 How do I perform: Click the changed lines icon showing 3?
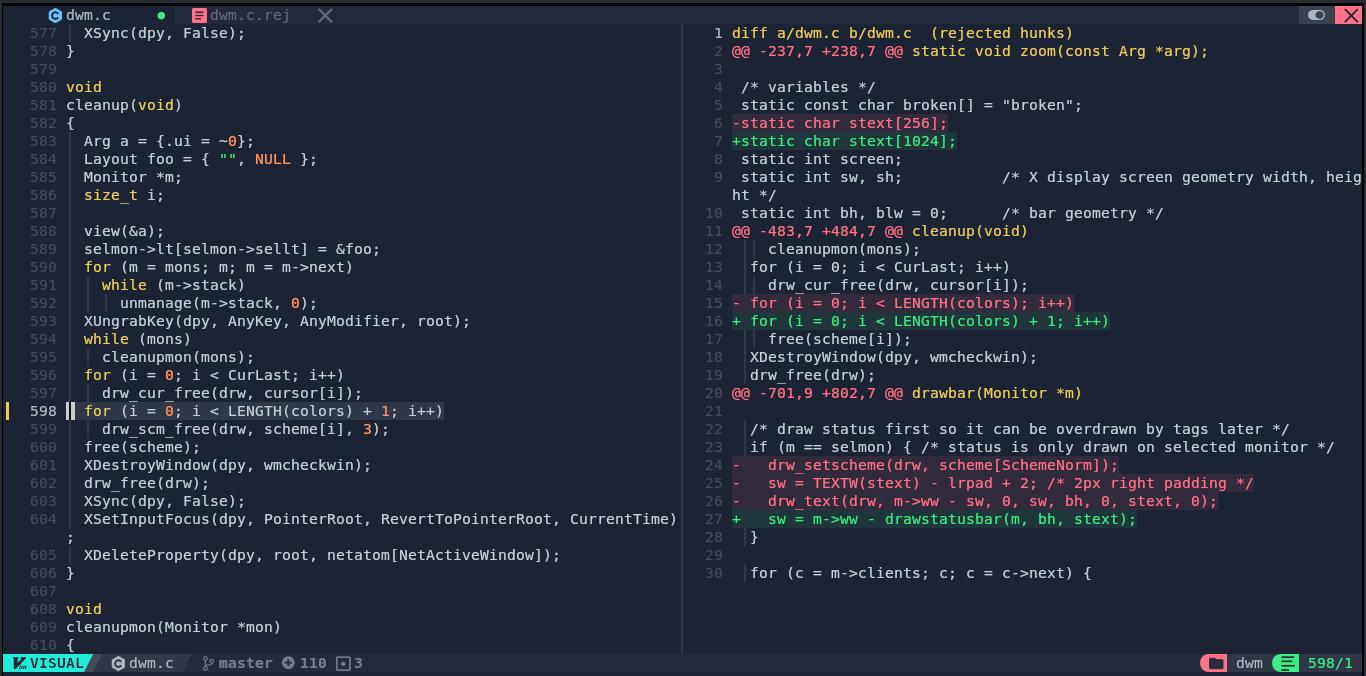tap(343, 663)
